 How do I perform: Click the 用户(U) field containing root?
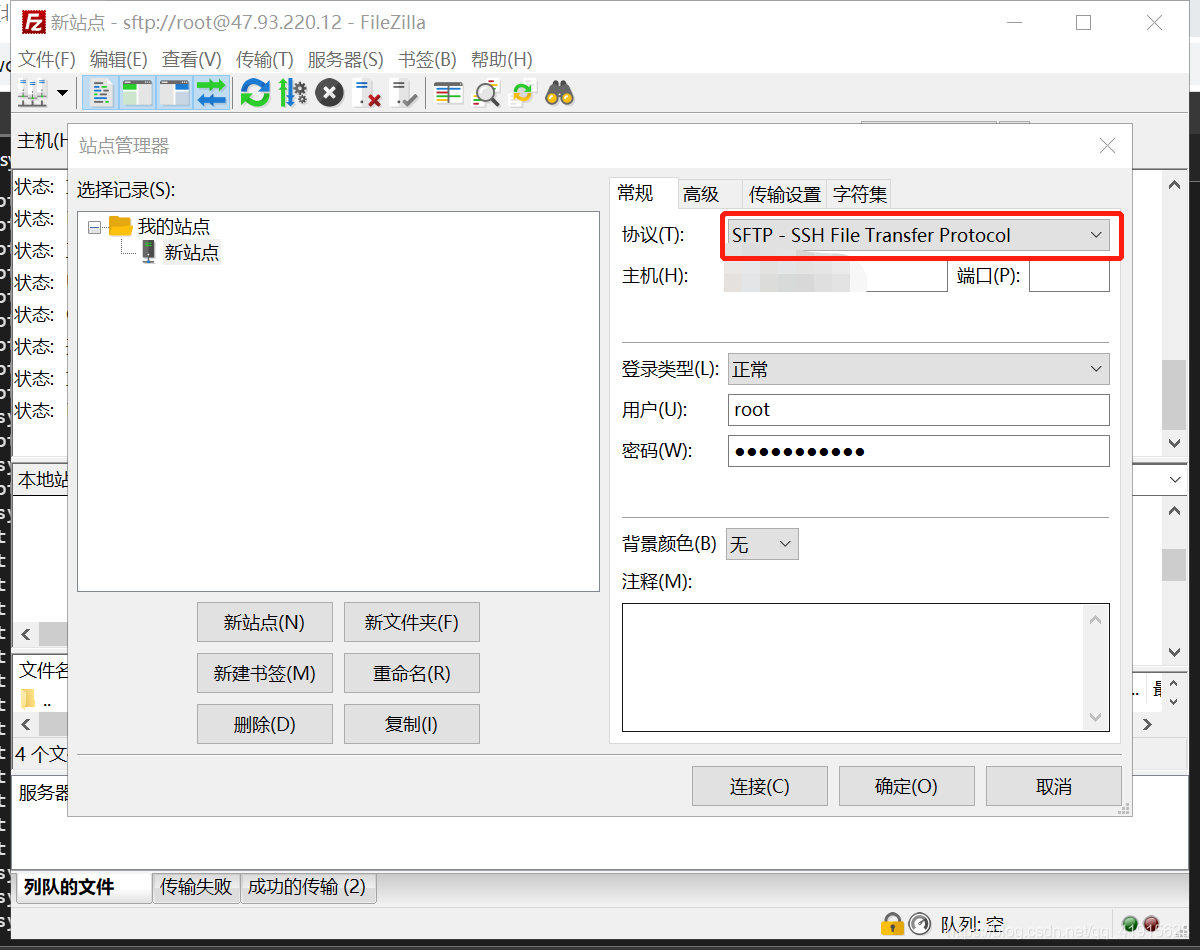point(918,410)
